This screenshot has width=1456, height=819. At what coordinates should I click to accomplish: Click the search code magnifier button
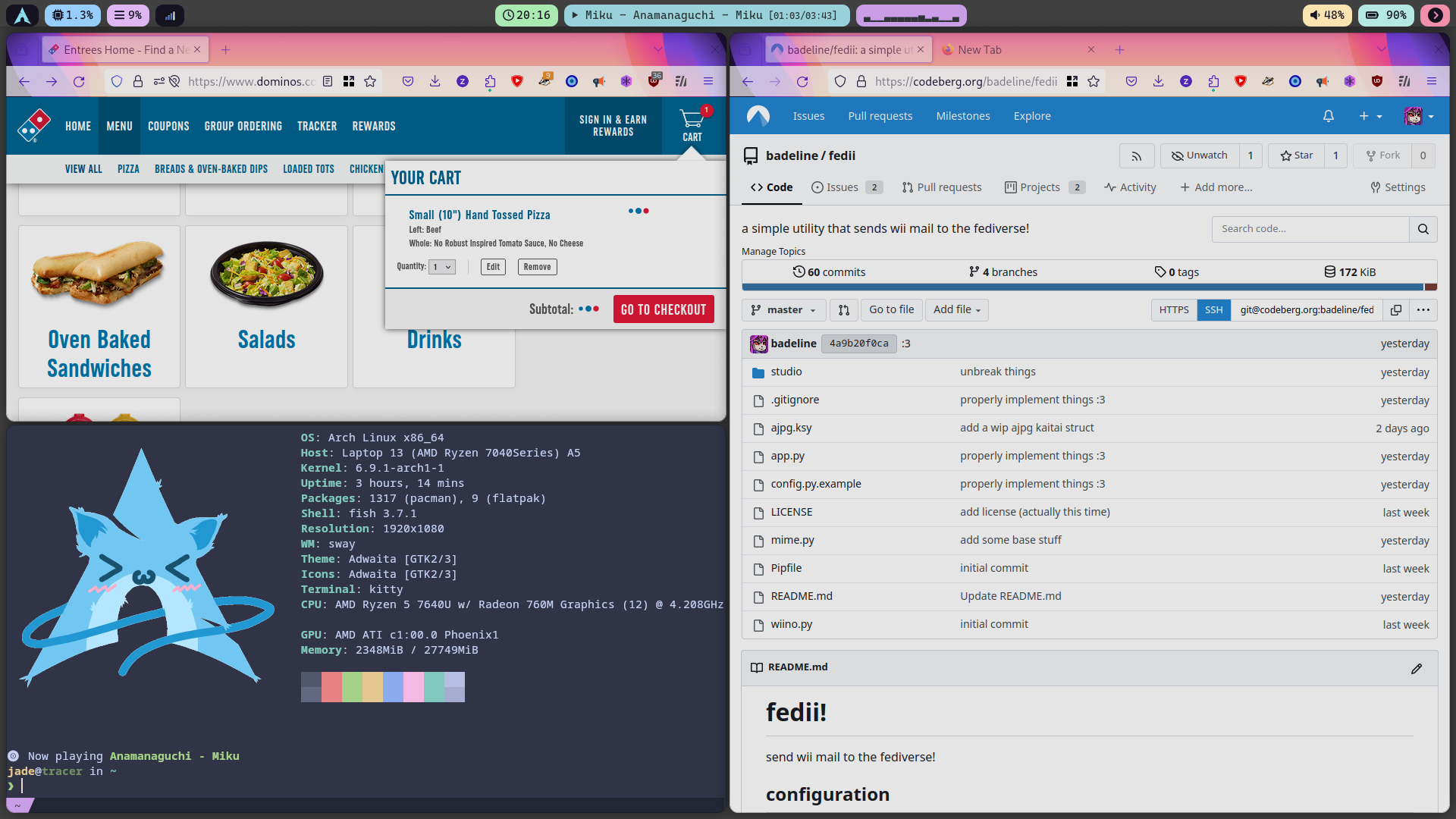pos(1423,229)
